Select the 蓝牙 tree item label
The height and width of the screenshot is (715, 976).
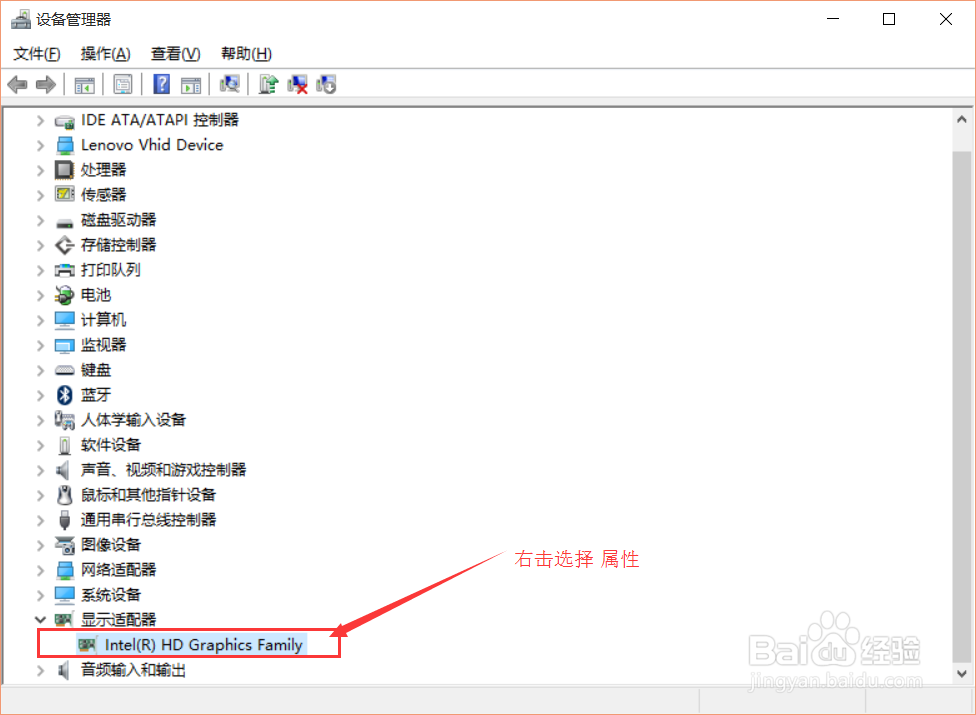click(96, 395)
